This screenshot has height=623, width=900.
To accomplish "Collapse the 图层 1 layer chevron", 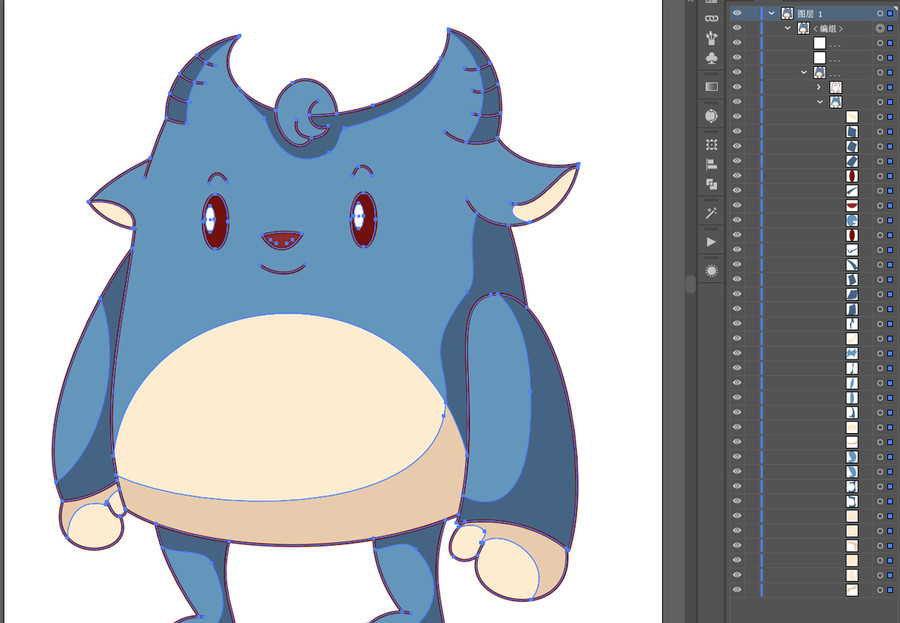I will coord(771,13).
